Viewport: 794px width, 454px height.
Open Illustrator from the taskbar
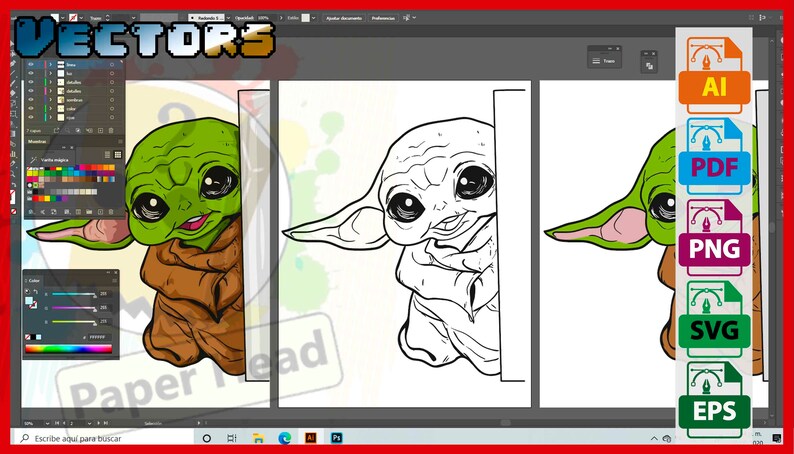pyautogui.click(x=310, y=438)
